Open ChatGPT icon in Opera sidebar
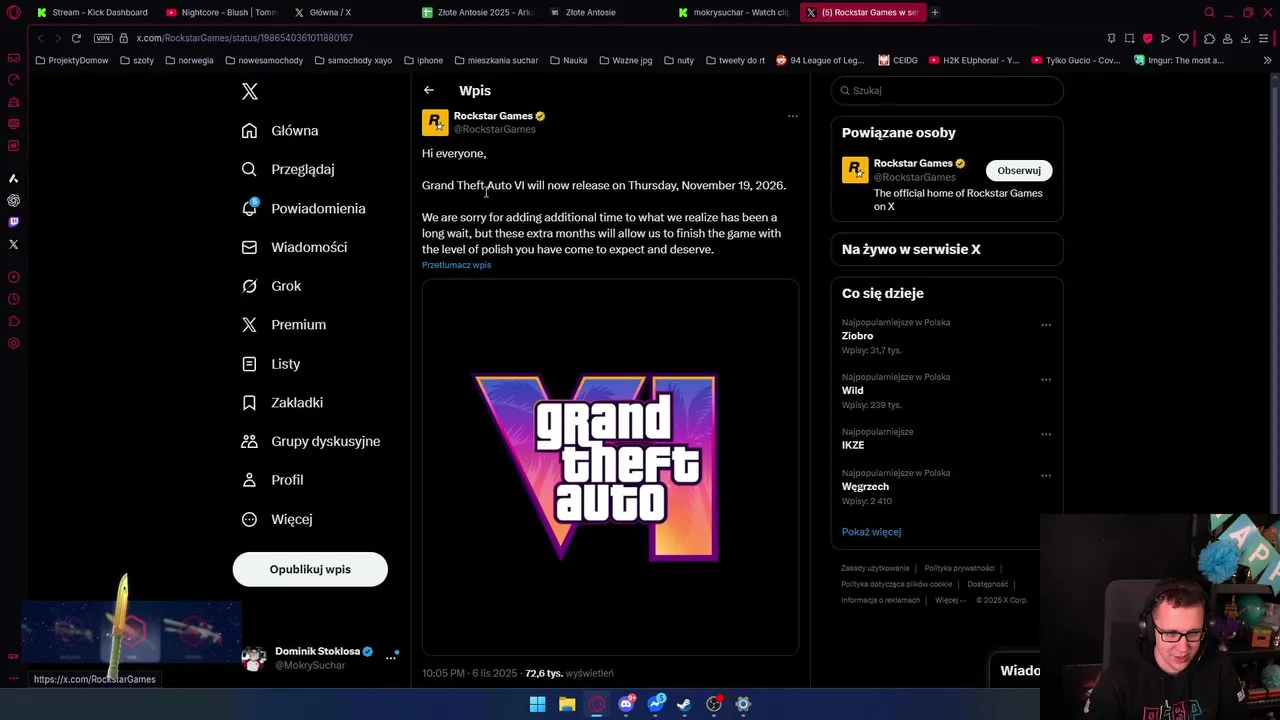The width and height of the screenshot is (1280, 720). point(13,200)
